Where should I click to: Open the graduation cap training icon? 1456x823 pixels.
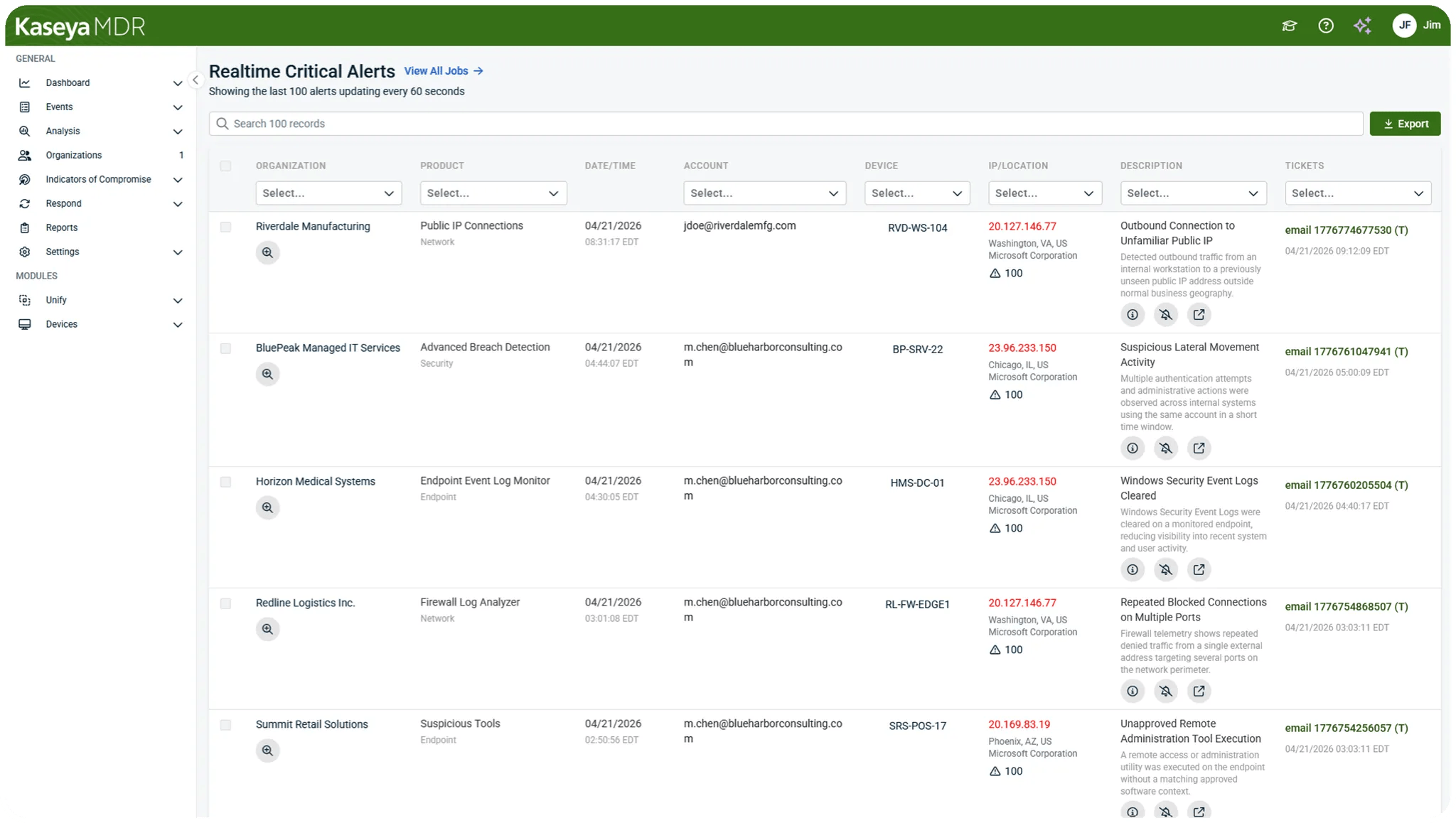pyautogui.click(x=1289, y=26)
